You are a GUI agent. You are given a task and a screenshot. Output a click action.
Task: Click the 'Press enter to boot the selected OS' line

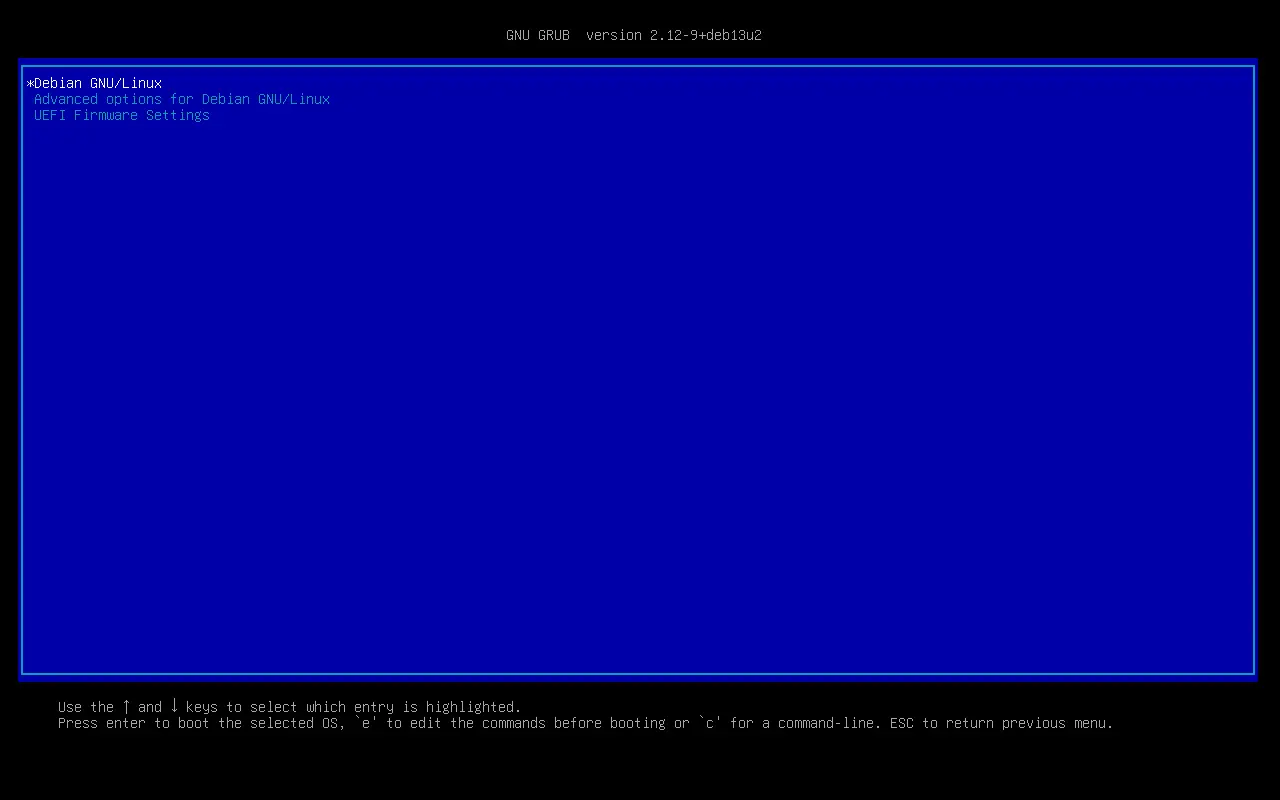(x=585, y=723)
